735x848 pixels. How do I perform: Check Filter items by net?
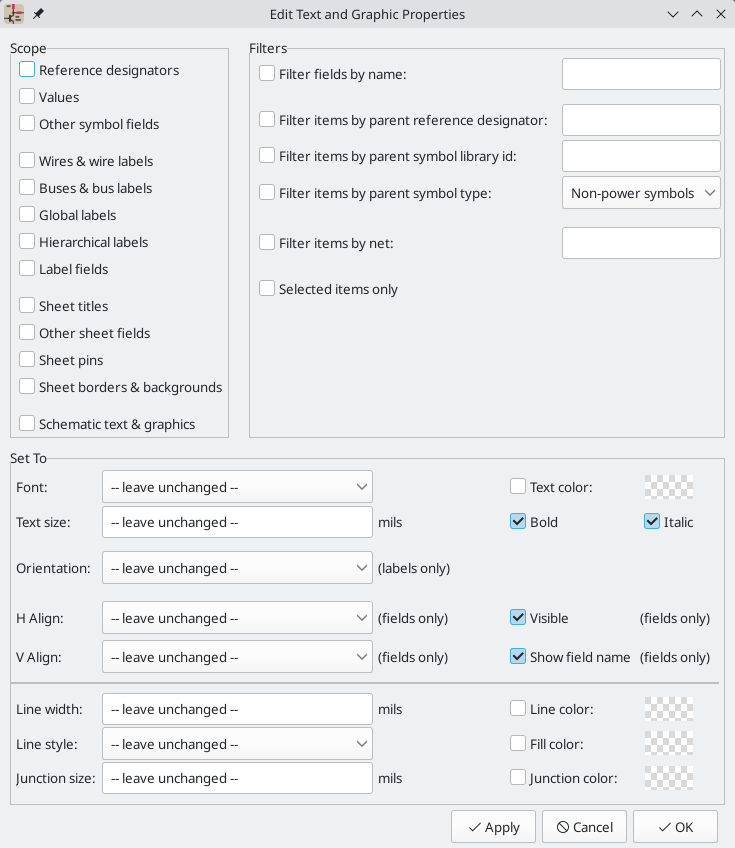(267, 241)
